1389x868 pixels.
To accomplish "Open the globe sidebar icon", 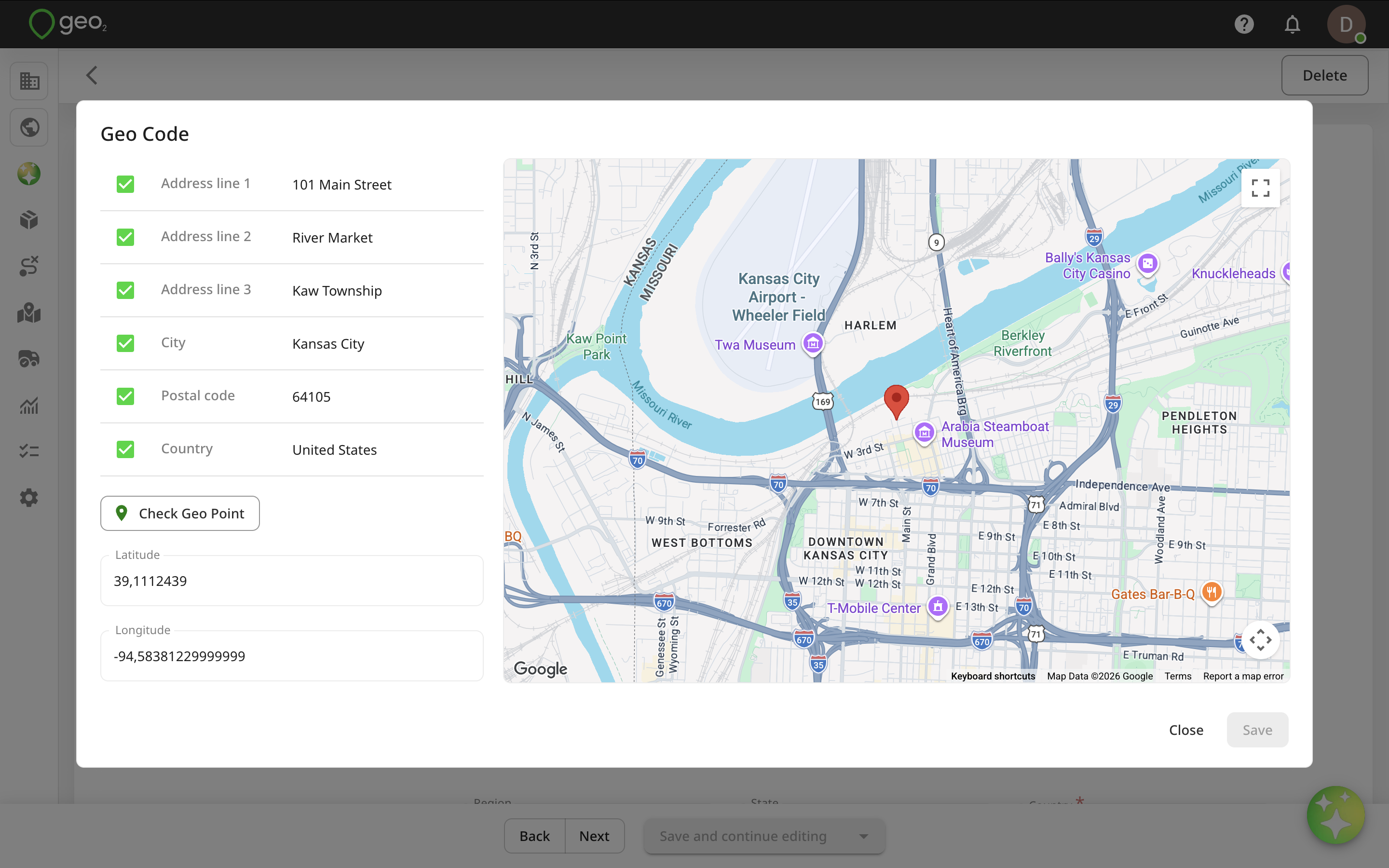I will pos(29,127).
